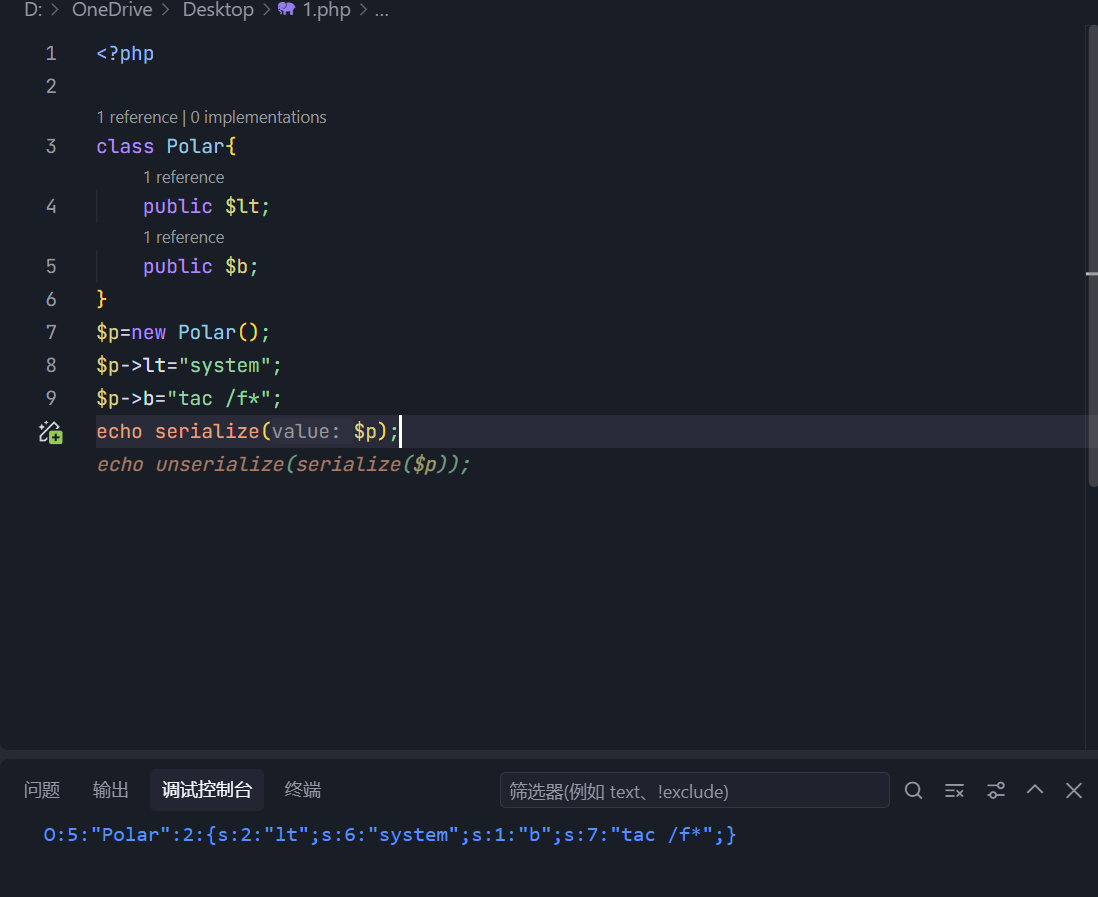Click the PHP elephant icon in breadcrumb

[286, 9]
